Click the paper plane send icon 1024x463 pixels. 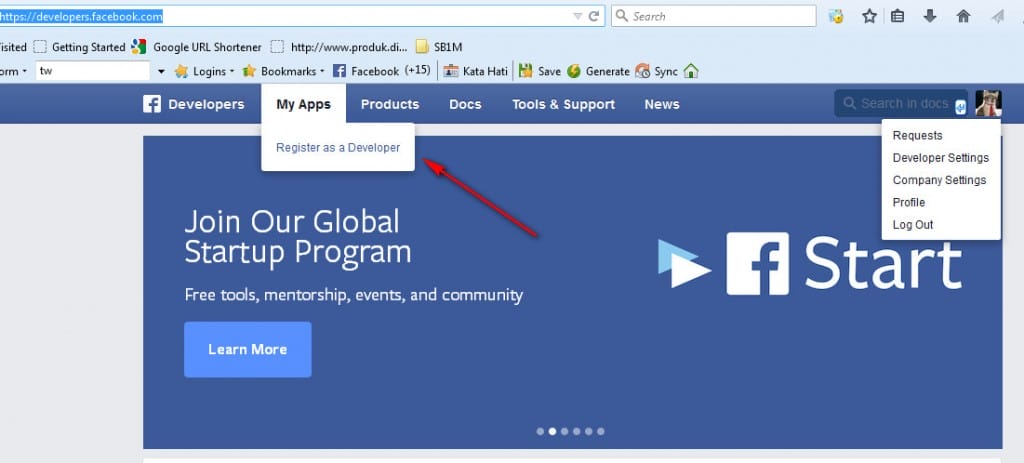997,16
